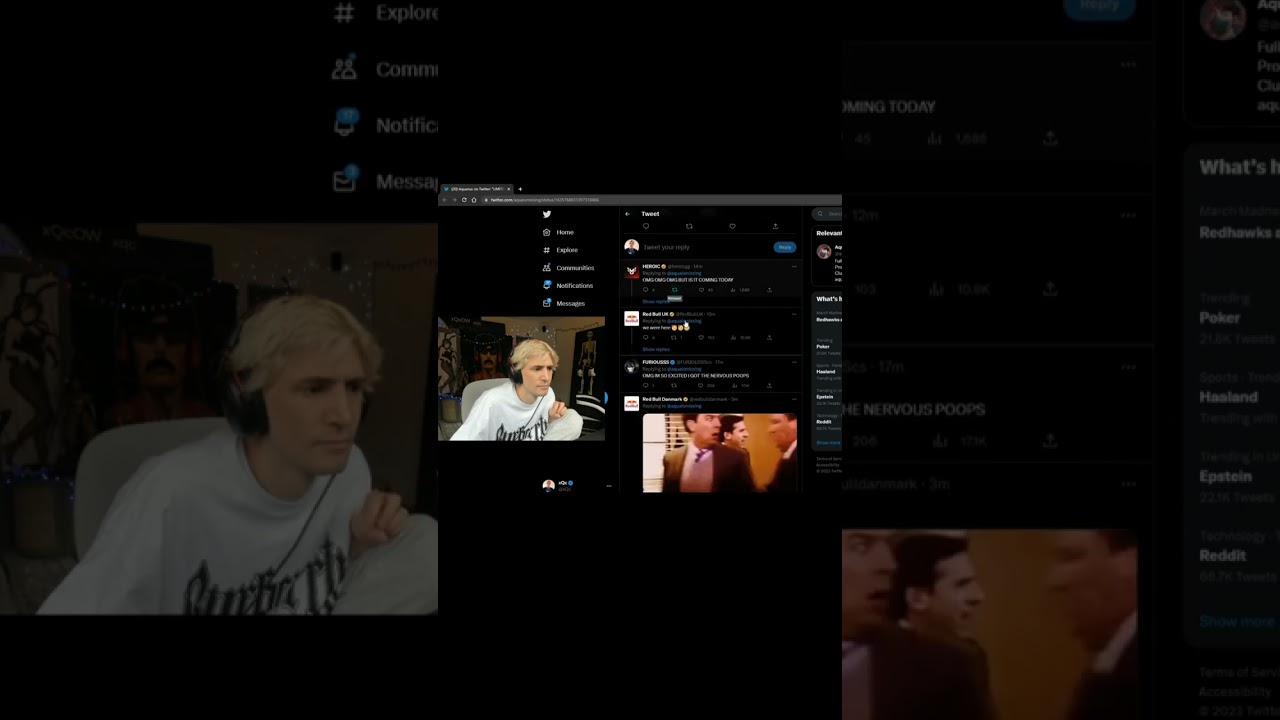The height and width of the screenshot is (720, 1280).
Task: Close the Aquarius on Twitter browser tab
Action: coord(509,189)
